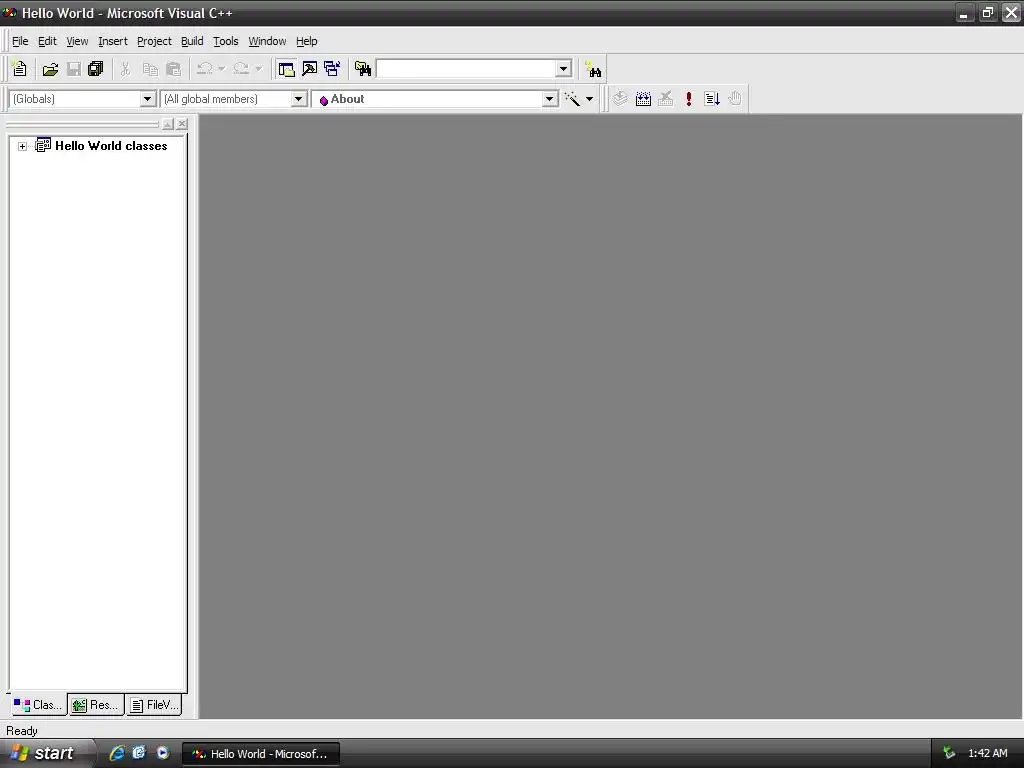The width and height of the screenshot is (1024, 768).
Task: Click the Save All icon
Action: [96, 69]
